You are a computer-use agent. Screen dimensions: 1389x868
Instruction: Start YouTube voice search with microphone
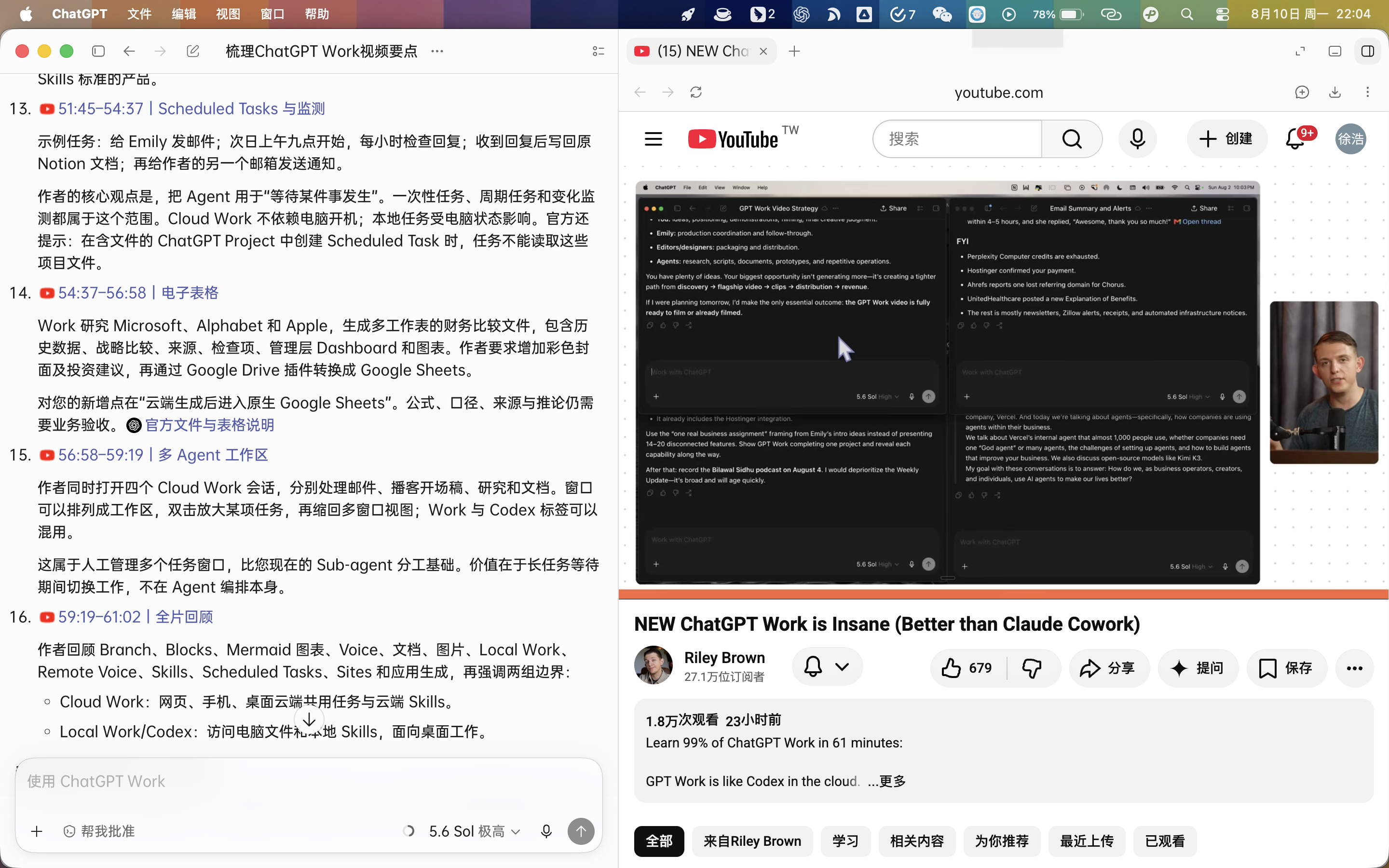coord(1137,139)
